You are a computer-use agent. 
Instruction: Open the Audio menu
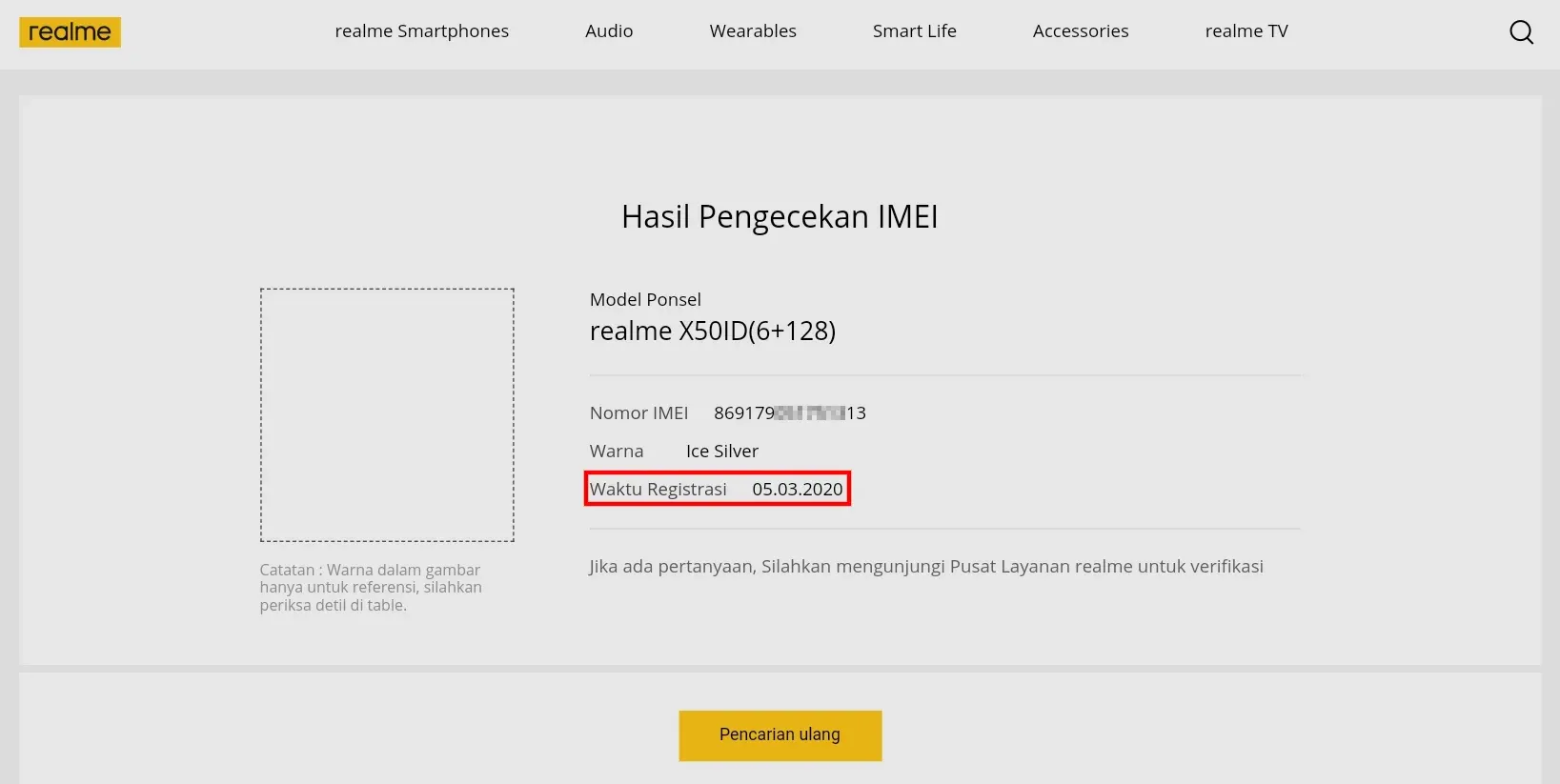609,31
